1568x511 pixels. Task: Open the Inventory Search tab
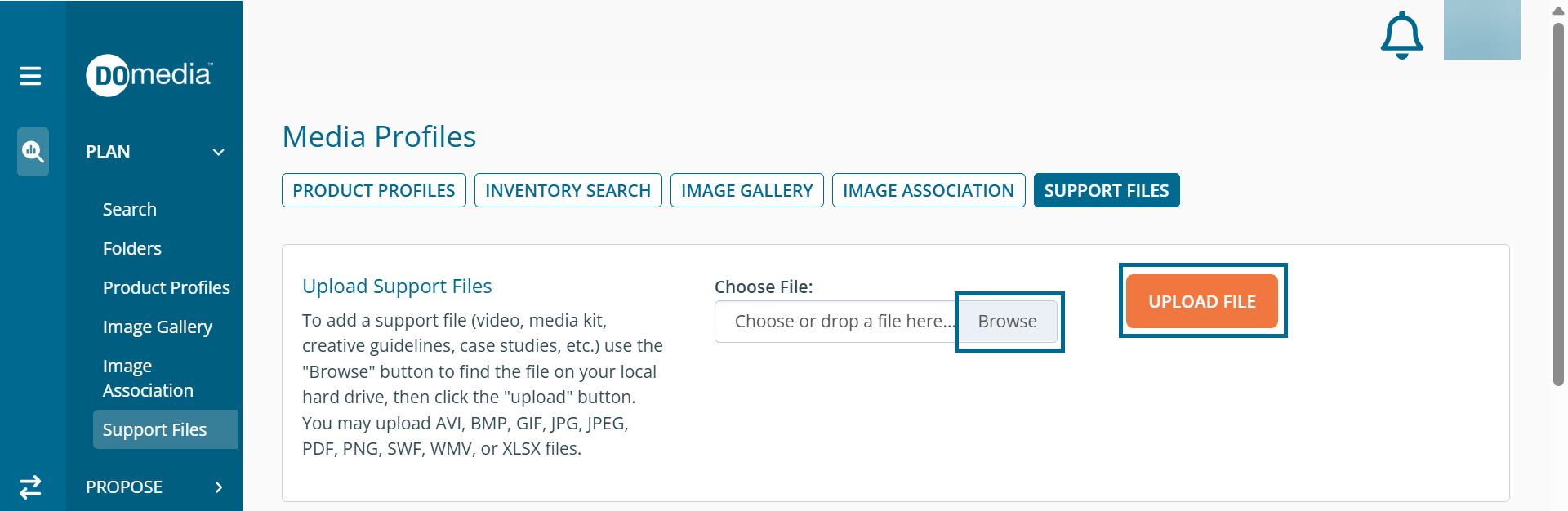click(x=568, y=190)
